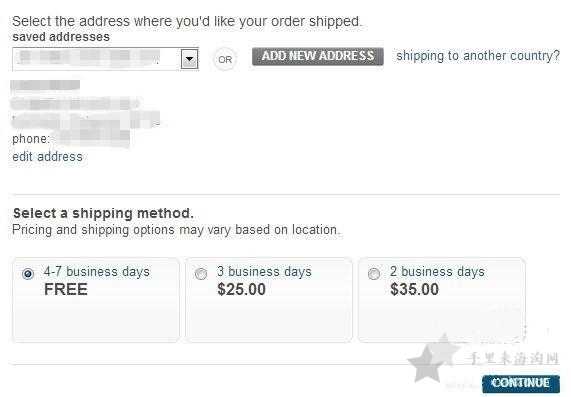Viewport: 571px width, 397px height.
Task: Click the 'Select a shipping method.' heading
Action: coord(103,213)
